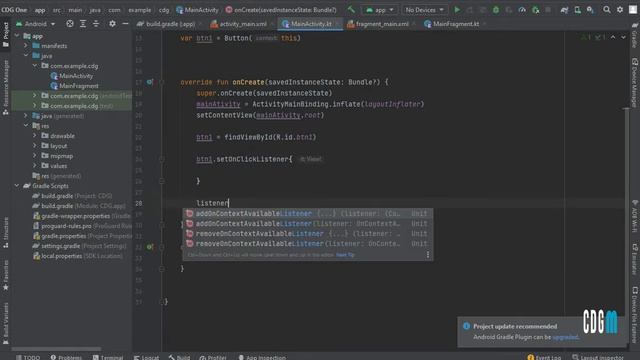Click Next Tip link in completion popup
640x360 pixels.
tap(345, 255)
